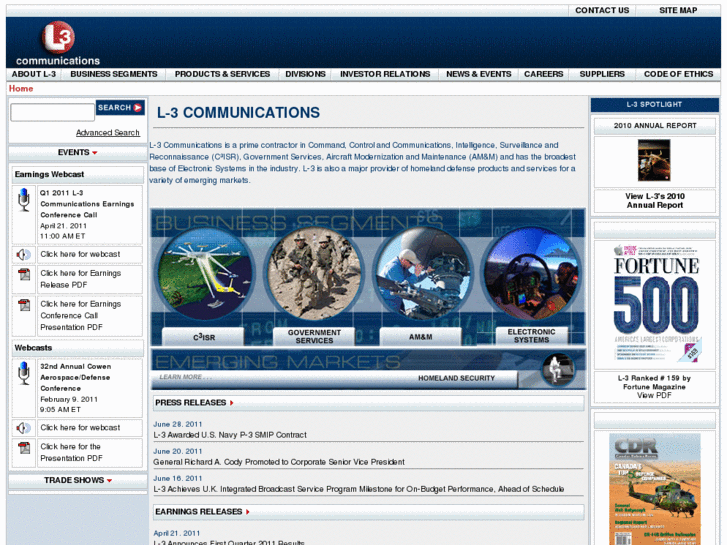Click the 32nd Annual Cowen Aerospace/Defense Conference text

75,377
